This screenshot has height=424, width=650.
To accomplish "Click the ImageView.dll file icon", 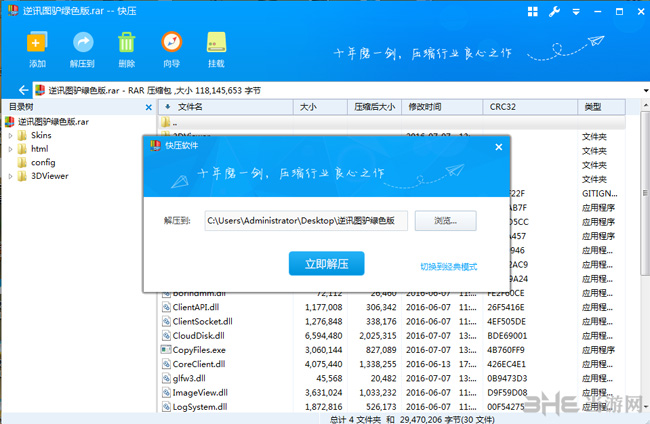I will pyautogui.click(x=166, y=392).
